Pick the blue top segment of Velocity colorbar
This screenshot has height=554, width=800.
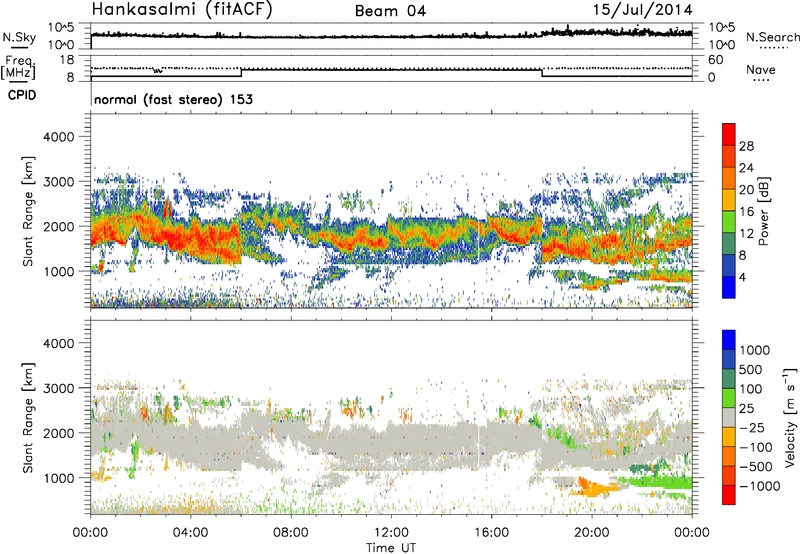pyautogui.click(x=729, y=340)
